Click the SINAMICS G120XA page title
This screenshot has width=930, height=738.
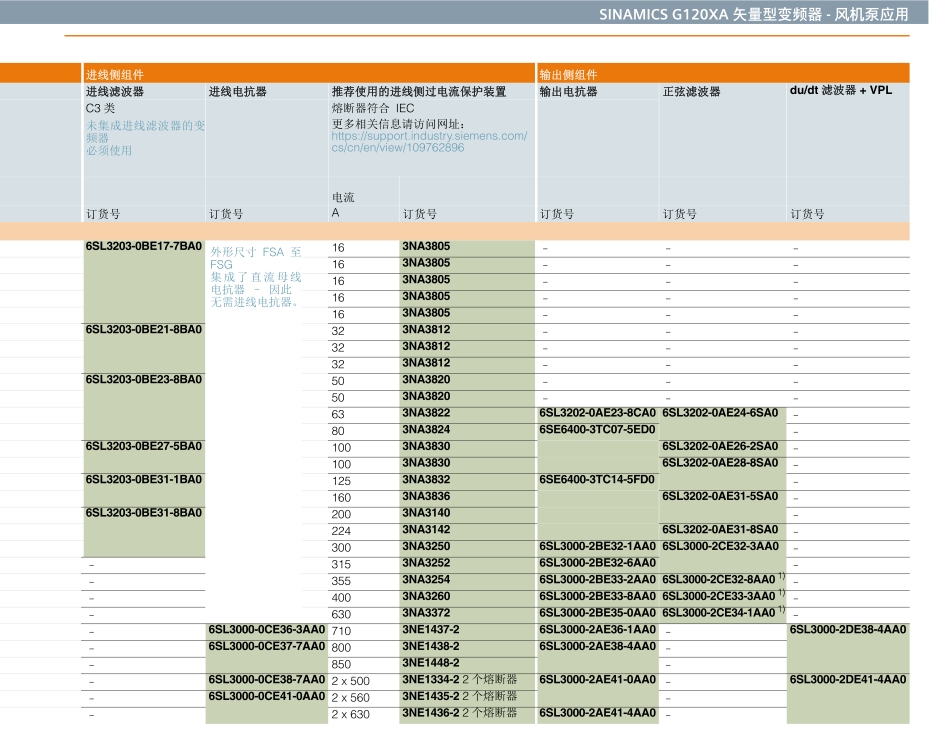coord(753,14)
